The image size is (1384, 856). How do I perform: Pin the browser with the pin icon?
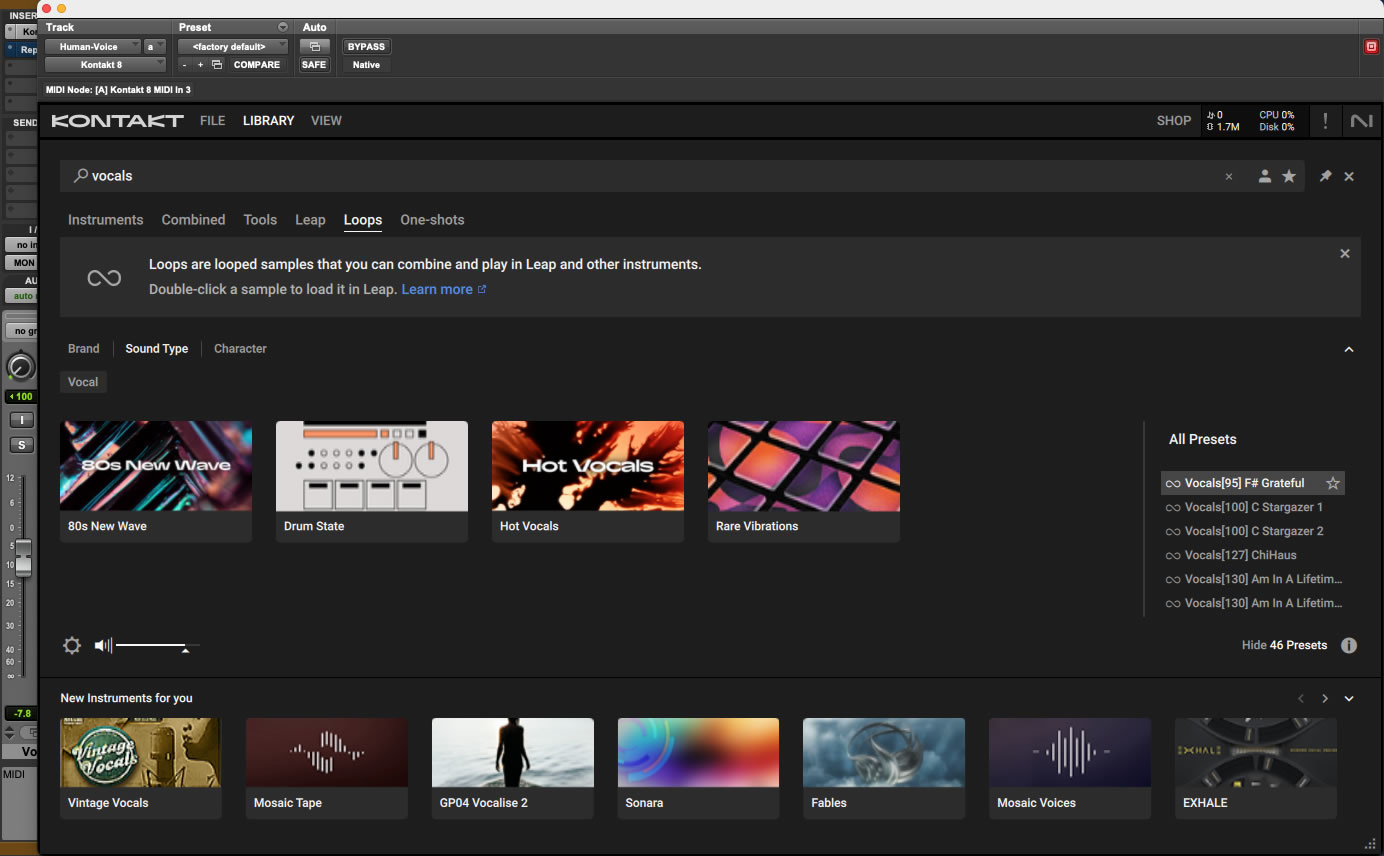pos(1325,176)
